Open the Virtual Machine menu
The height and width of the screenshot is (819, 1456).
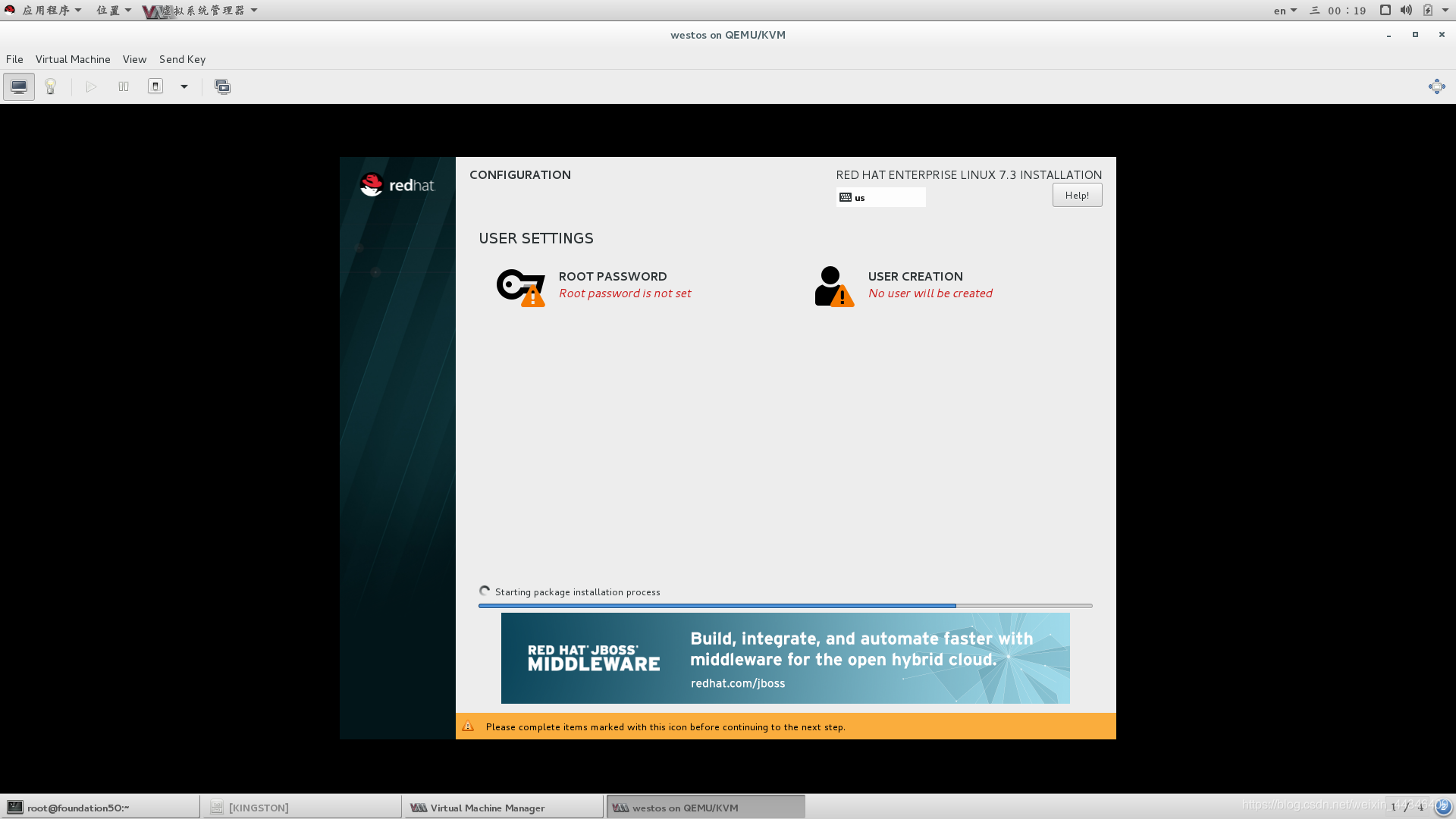[73, 59]
